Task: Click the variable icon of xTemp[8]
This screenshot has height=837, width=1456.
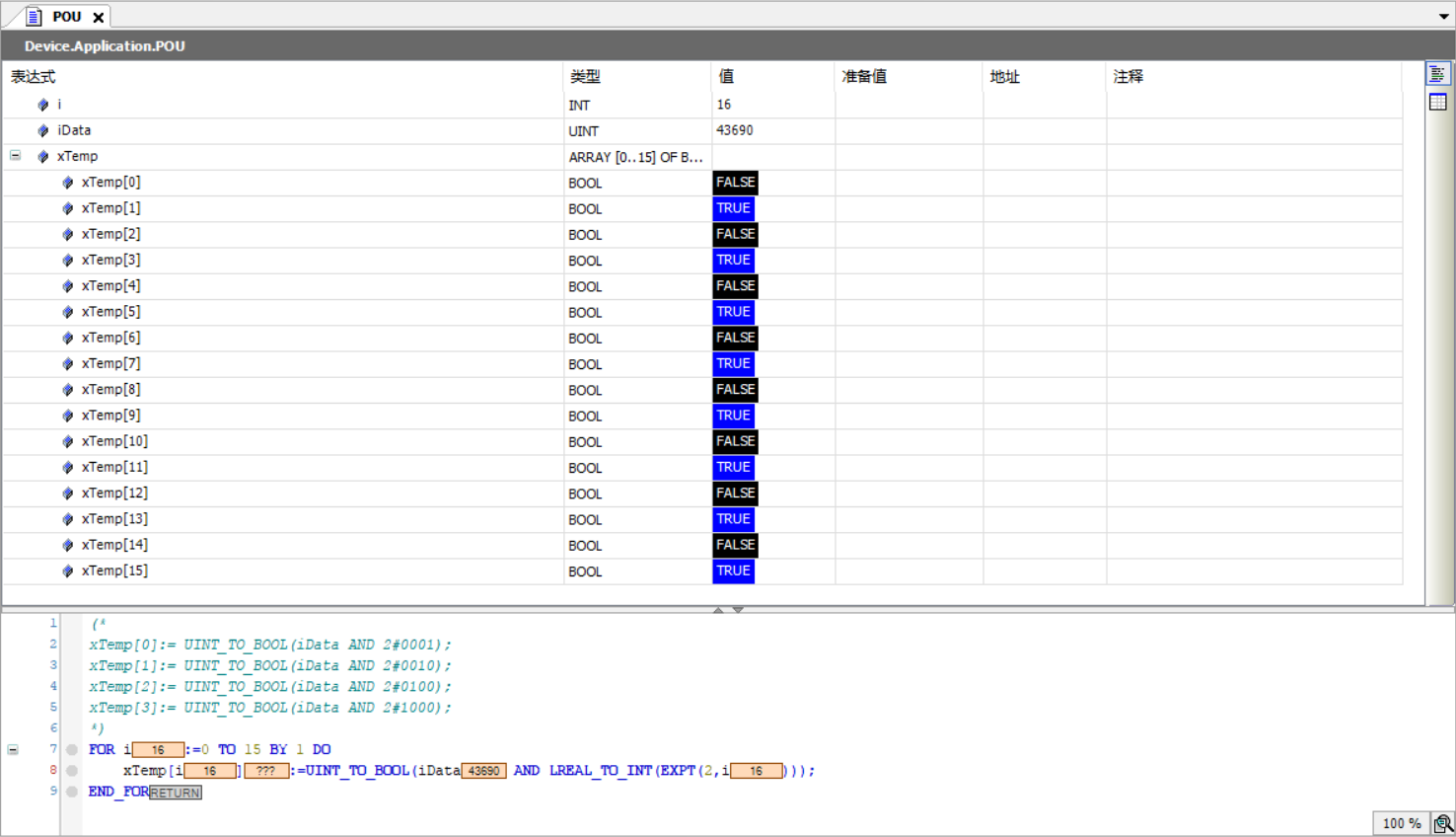Action: tap(68, 390)
